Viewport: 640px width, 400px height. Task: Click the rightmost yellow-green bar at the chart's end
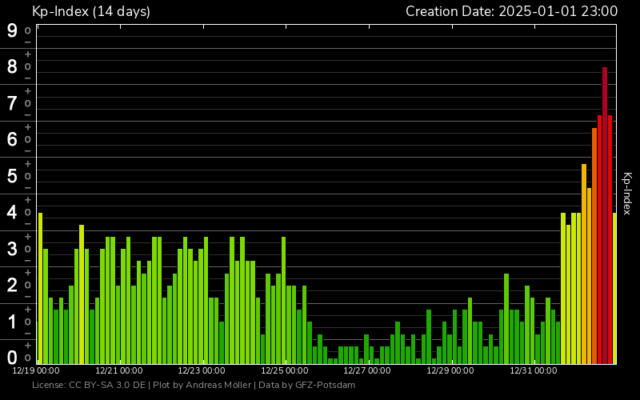pos(615,288)
